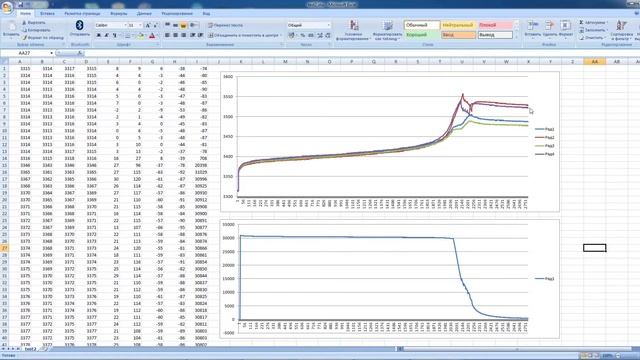The image size is (640, 360).
Task: Toggle bold formatting
Action: [x=99, y=36]
